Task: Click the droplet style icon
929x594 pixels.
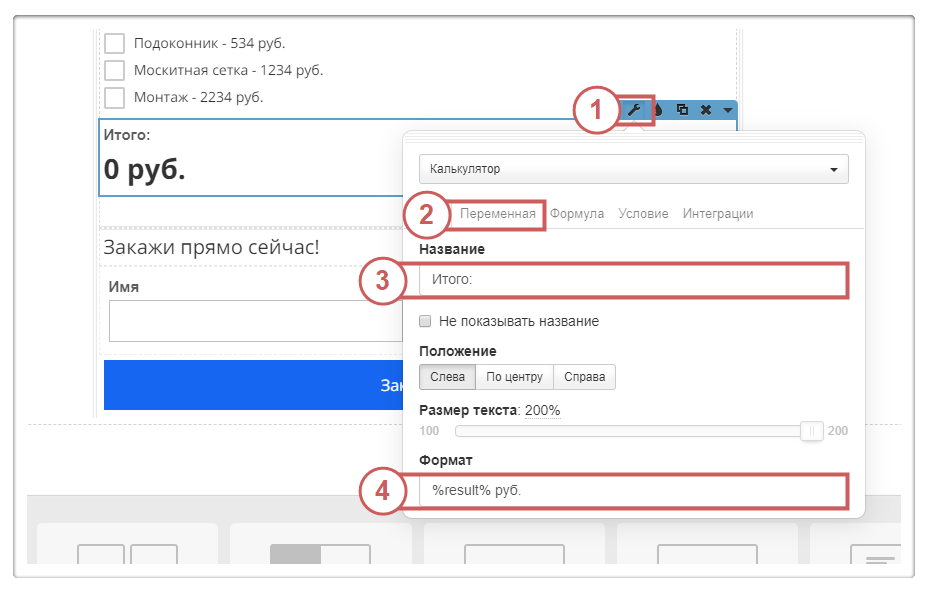Action: click(659, 109)
